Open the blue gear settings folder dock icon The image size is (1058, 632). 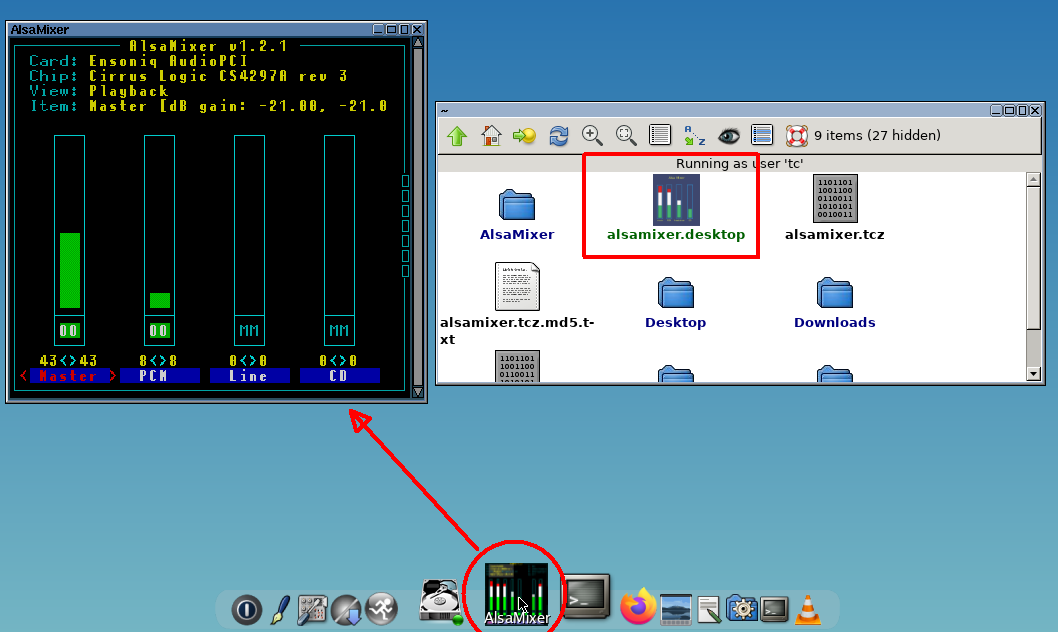pos(742,608)
